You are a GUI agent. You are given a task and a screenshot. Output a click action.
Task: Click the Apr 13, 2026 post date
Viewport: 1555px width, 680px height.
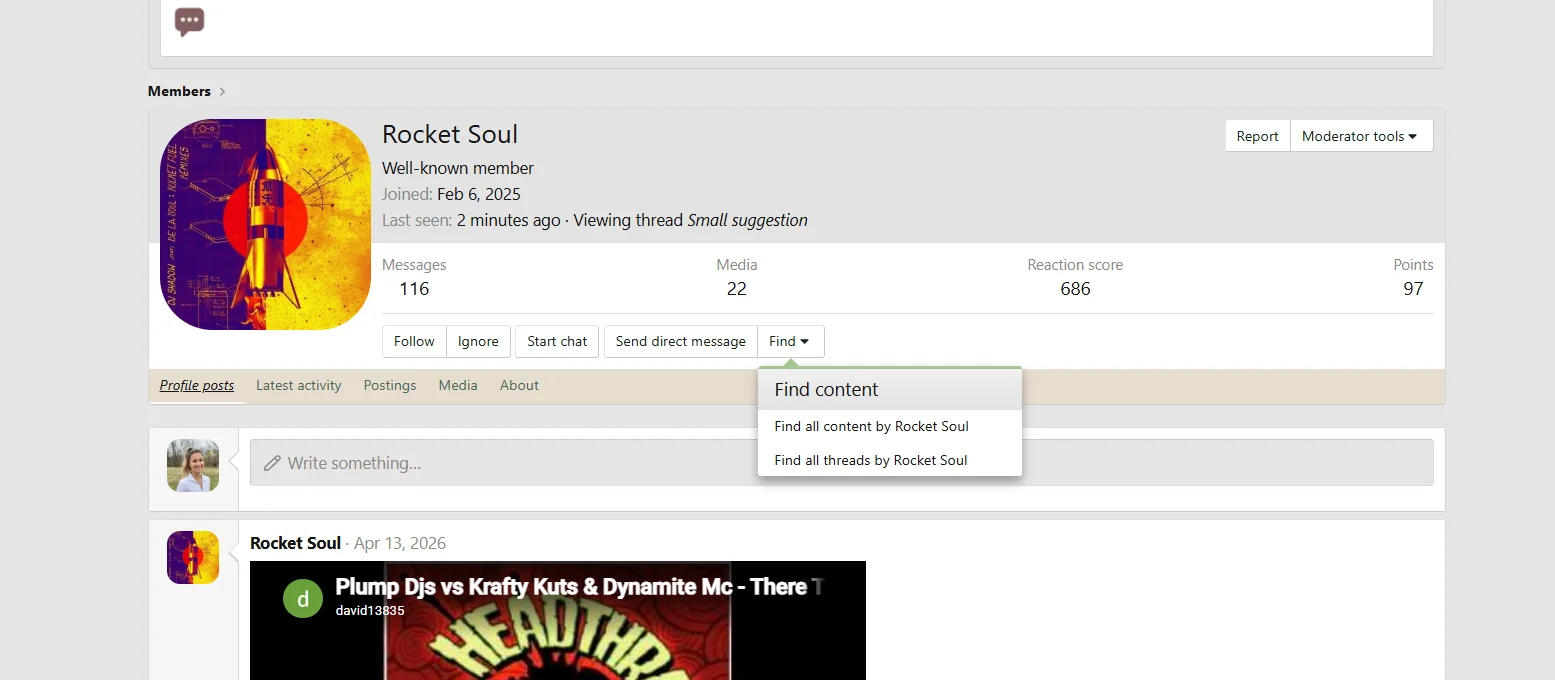point(400,543)
